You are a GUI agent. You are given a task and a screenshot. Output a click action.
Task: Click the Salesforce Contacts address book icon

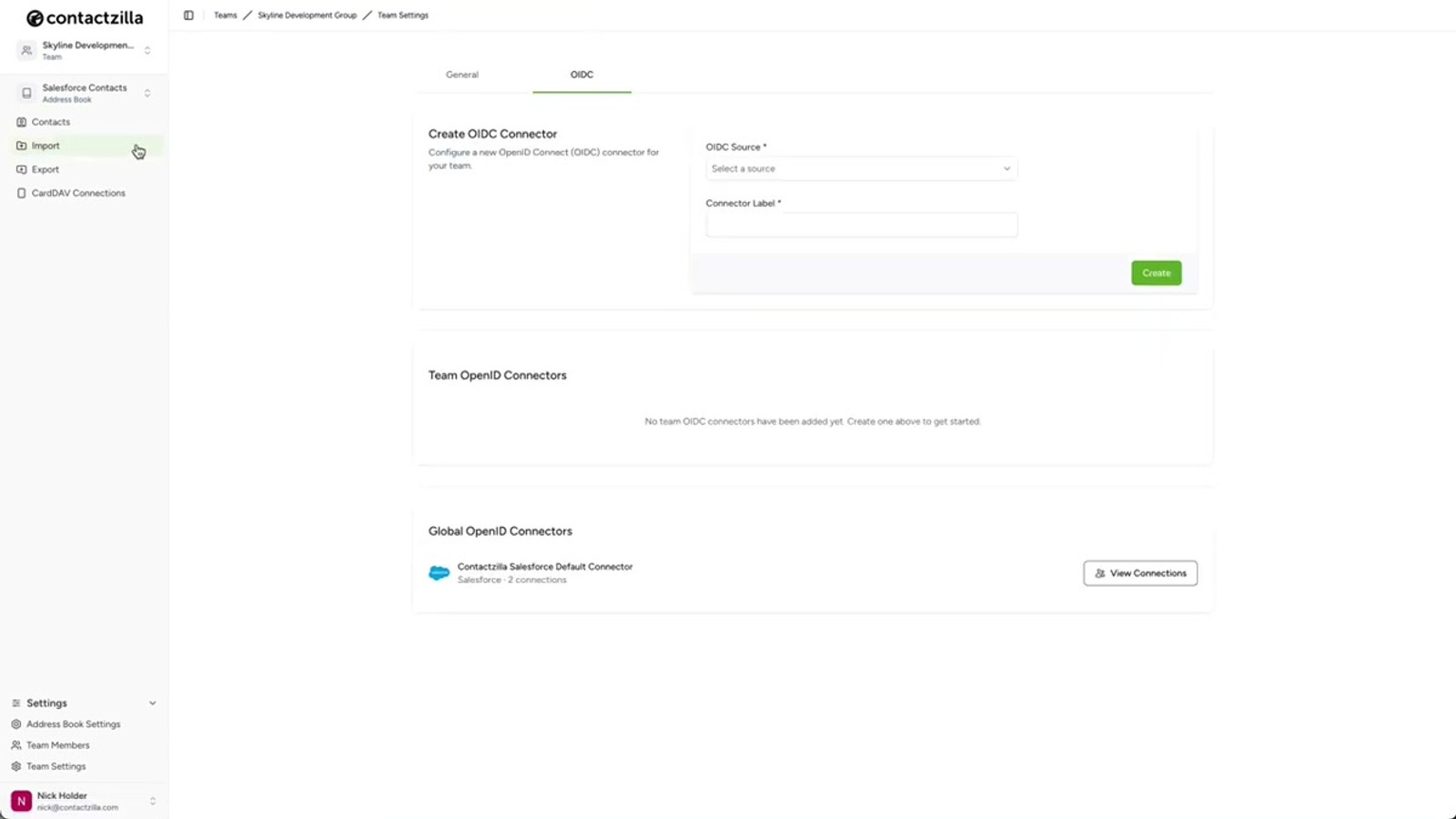[26, 93]
